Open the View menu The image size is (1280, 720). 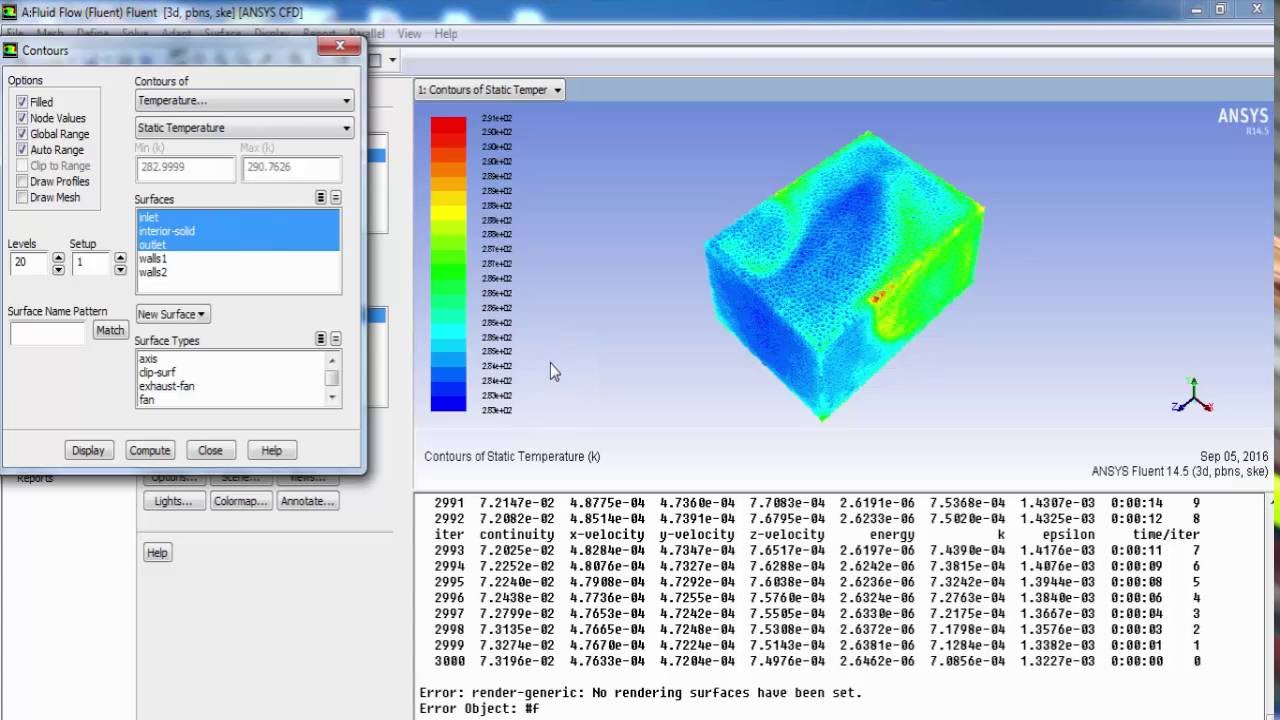click(409, 34)
